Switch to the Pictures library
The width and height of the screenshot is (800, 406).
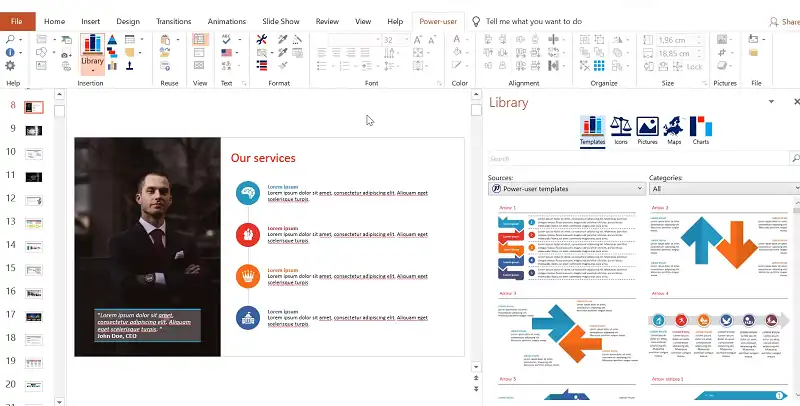tap(647, 131)
